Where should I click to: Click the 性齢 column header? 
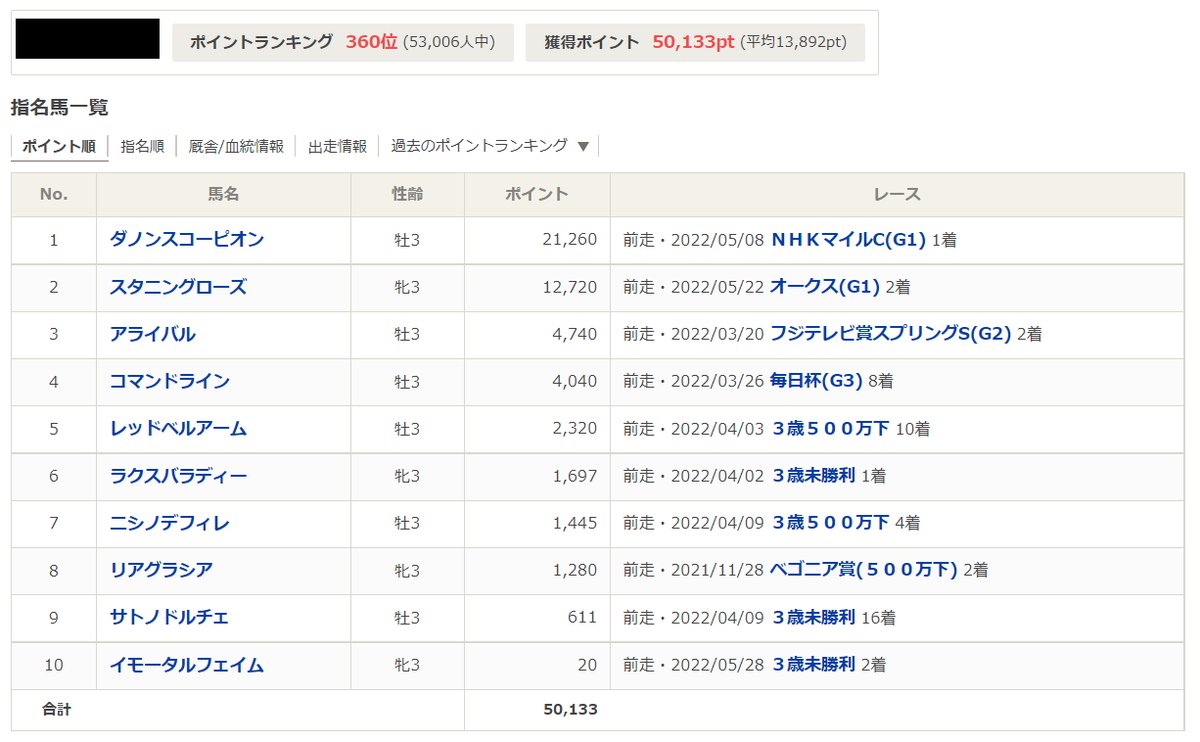point(407,194)
